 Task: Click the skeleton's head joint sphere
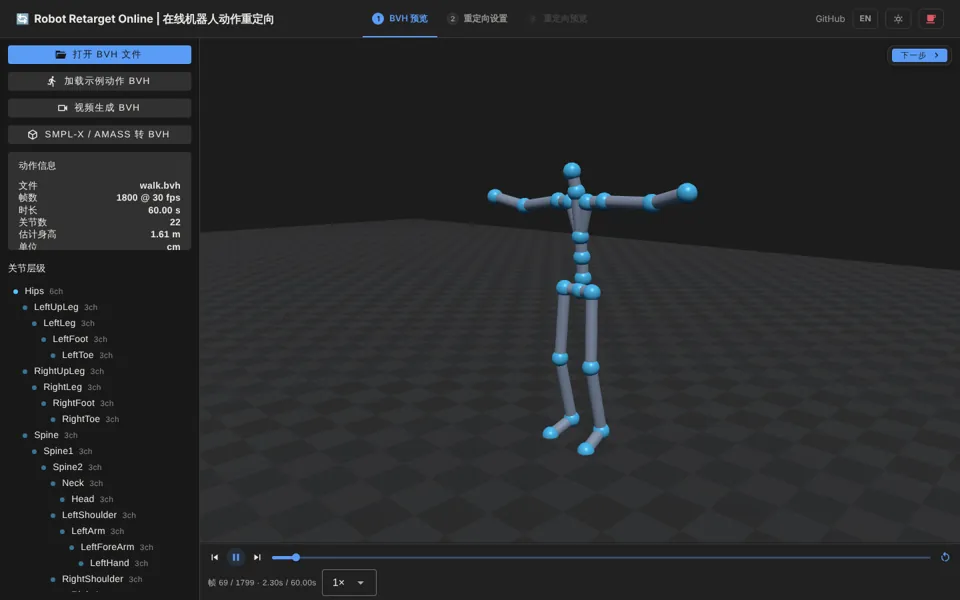click(x=572, y=170)
